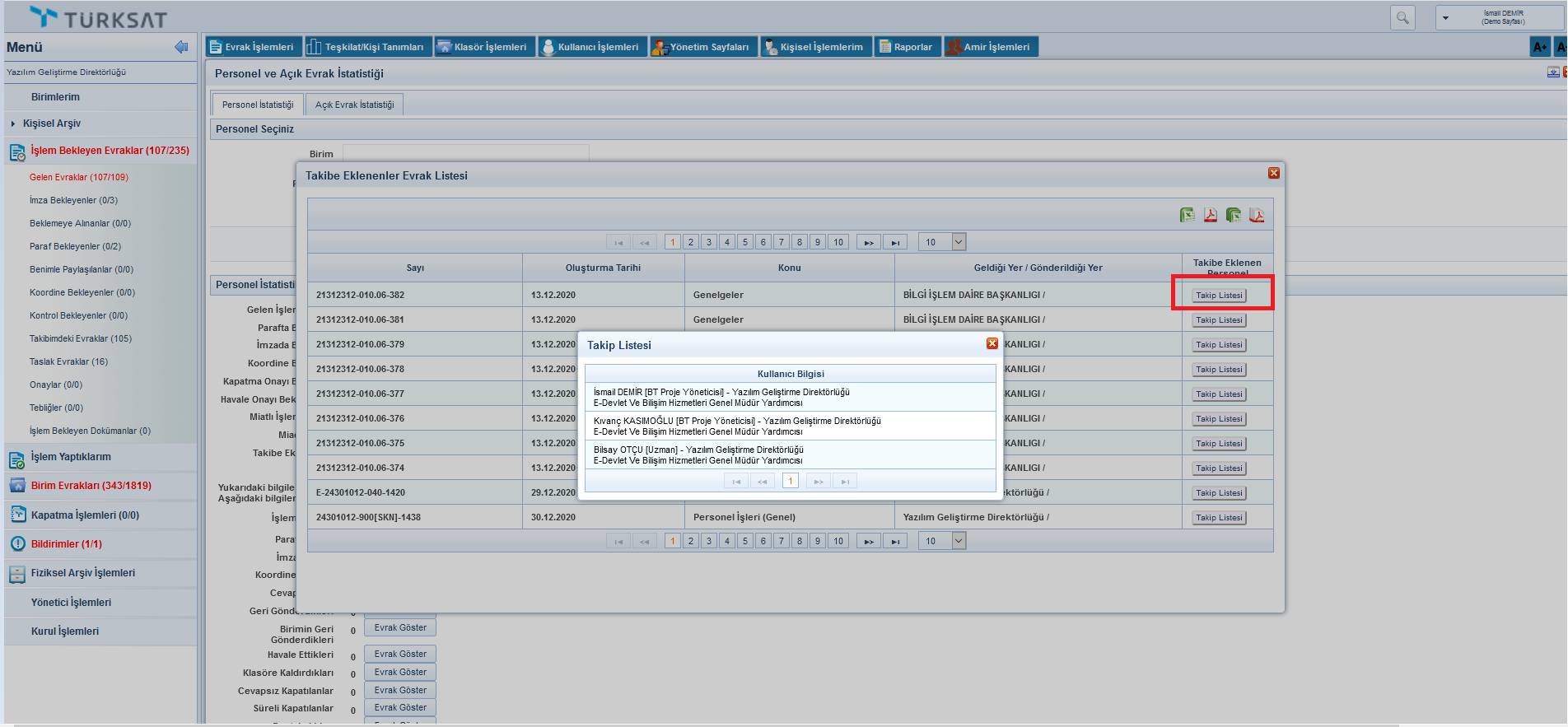This screenshot has height=727, width=1568.
Task: Switch to Açık Evrak İstatistiği tab
Action: coord(354,105)
